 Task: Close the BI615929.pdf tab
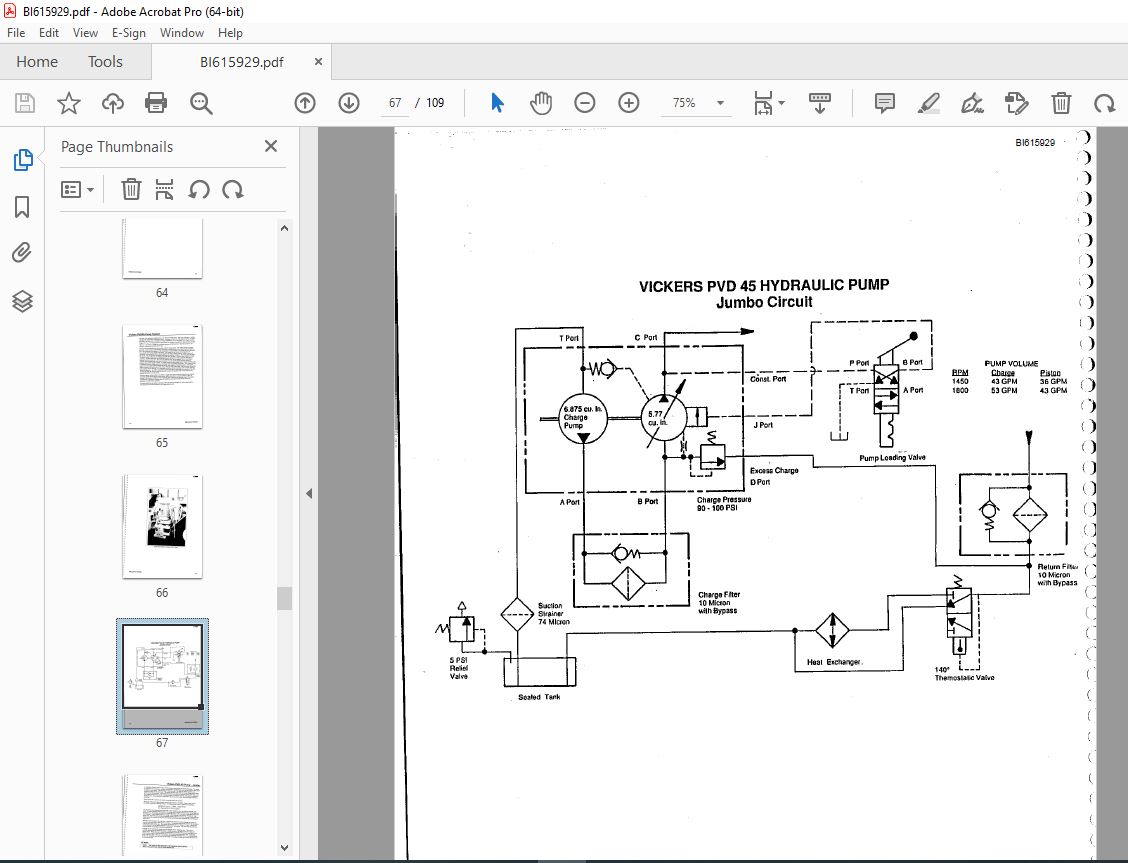(318, 62)
